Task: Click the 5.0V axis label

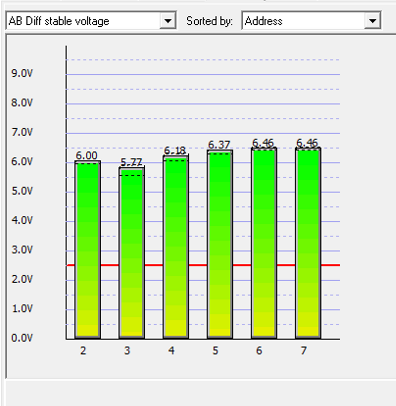Action: click(x=22, y=191)
